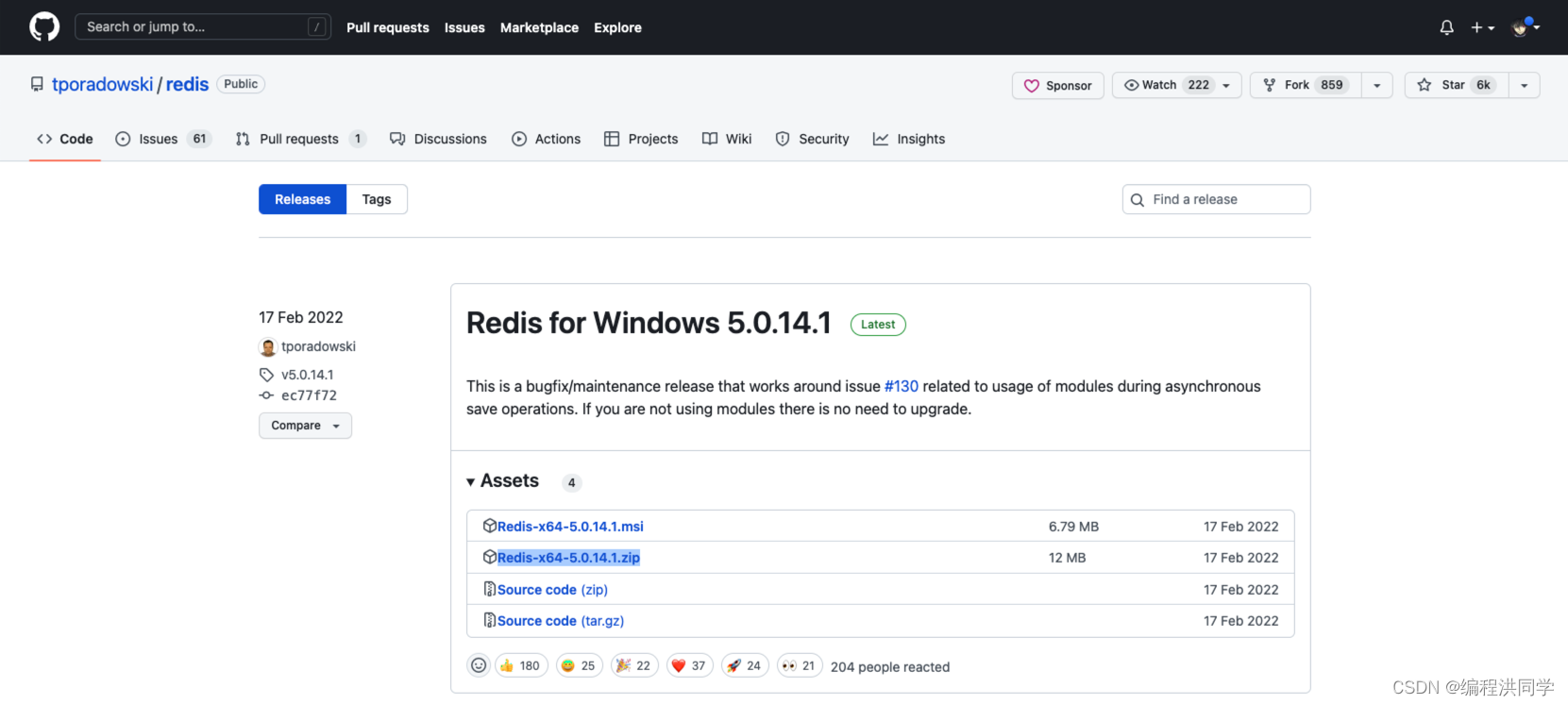
Task: Click the GitHub Octocat logo
Action: (44, 27)
